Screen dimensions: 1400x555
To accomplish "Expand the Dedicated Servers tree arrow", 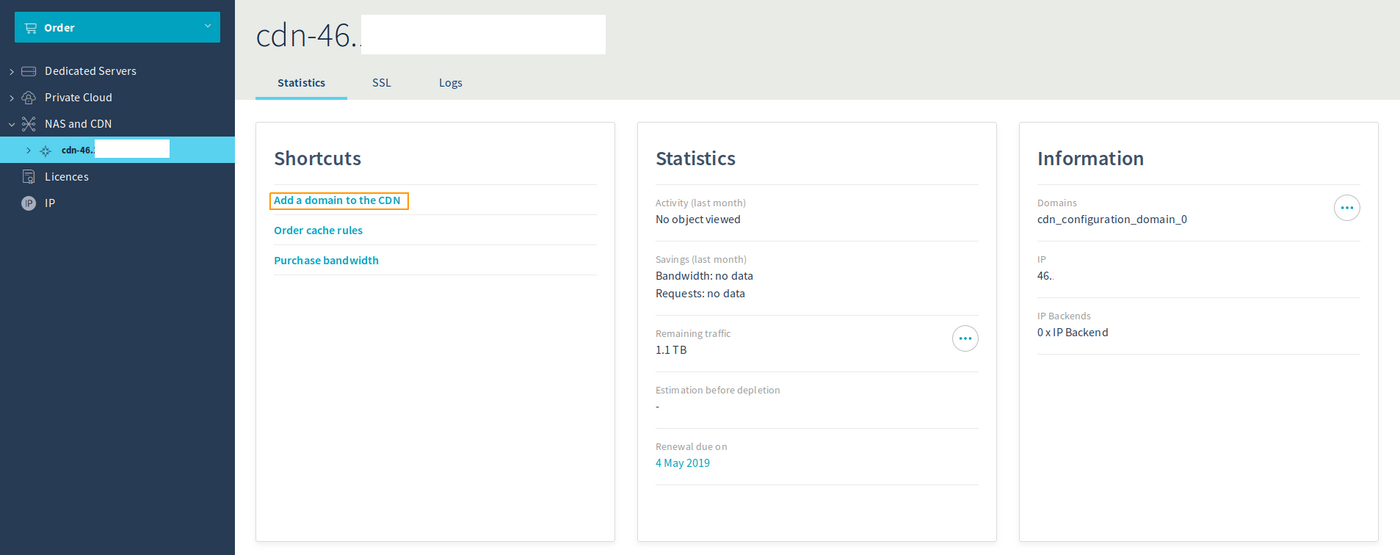I will (x=12, y=71).
